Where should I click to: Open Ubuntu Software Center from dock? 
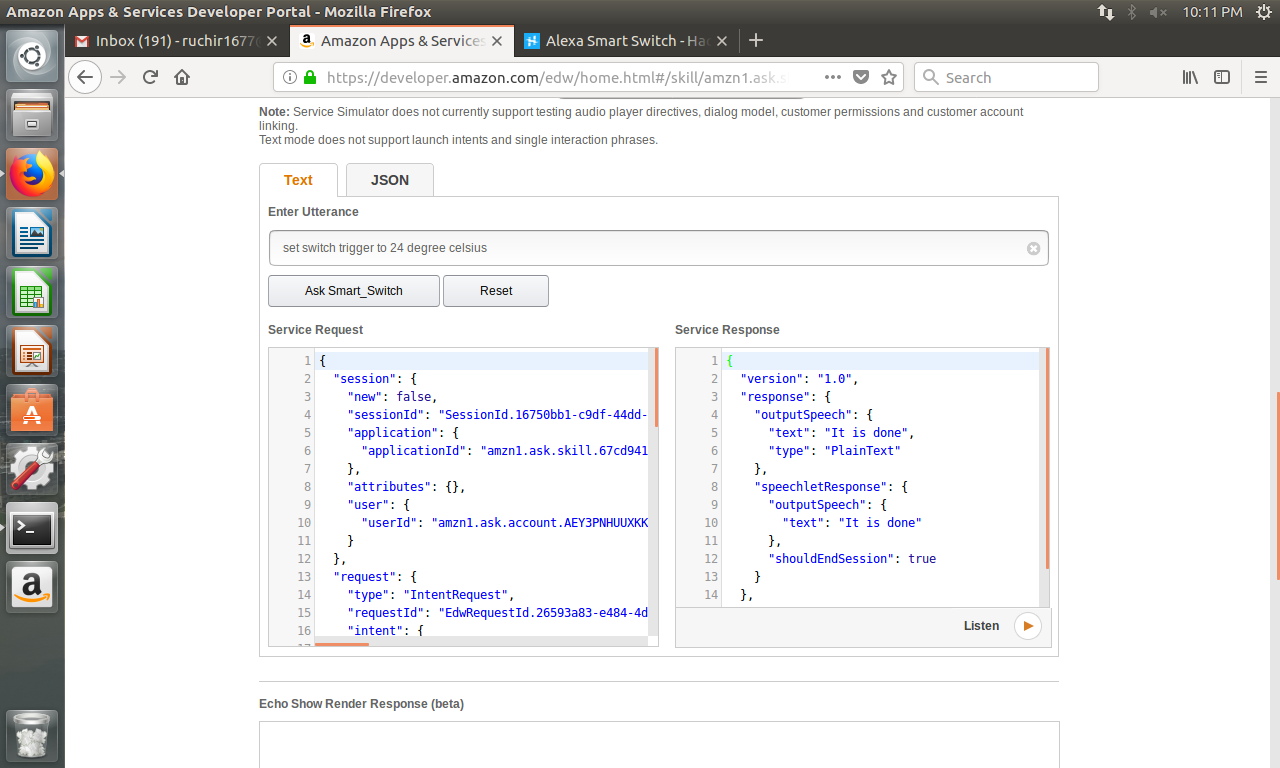(x=33, y=410)
